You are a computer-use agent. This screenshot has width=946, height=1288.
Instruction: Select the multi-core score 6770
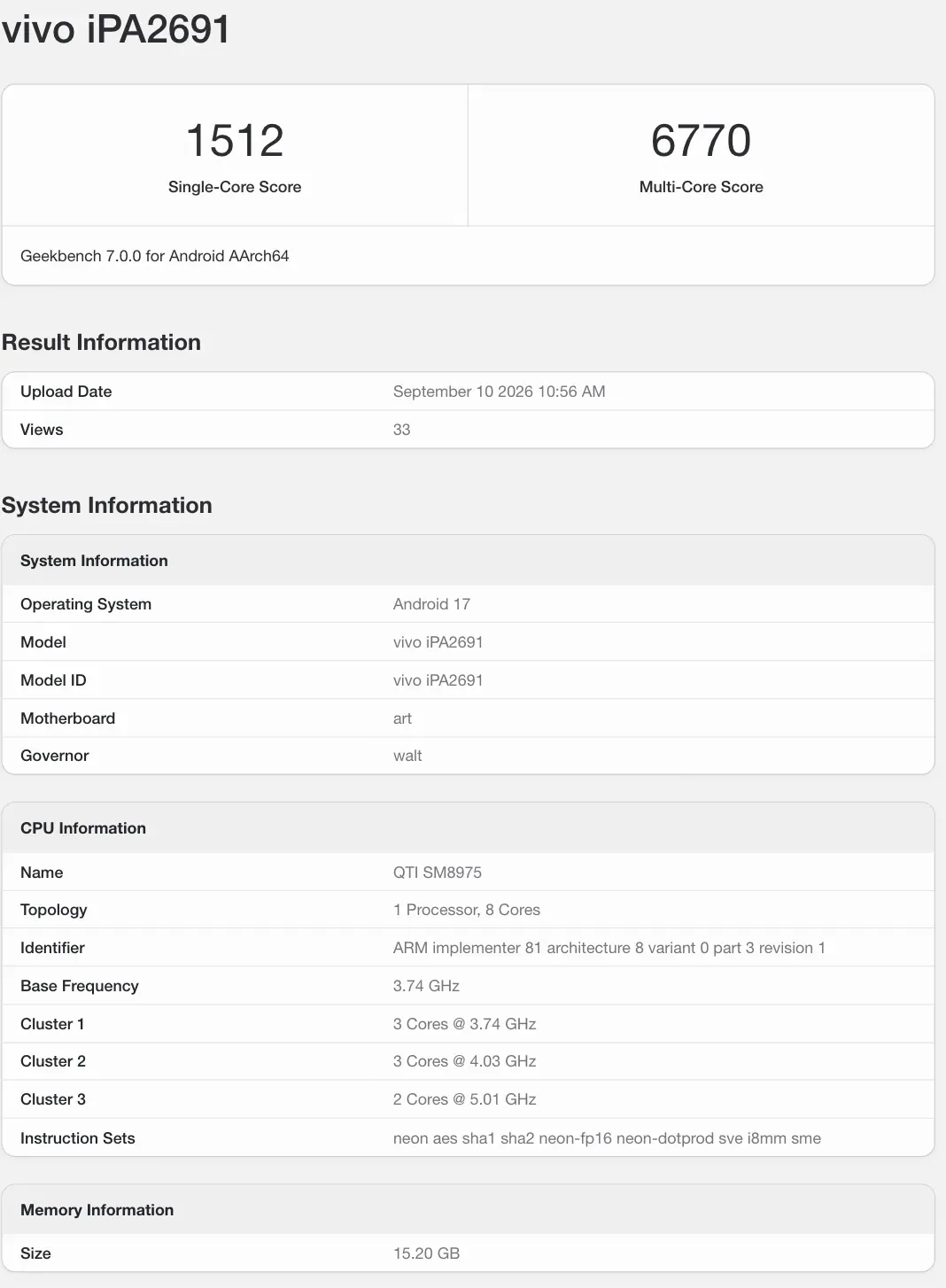pos(701,141)
